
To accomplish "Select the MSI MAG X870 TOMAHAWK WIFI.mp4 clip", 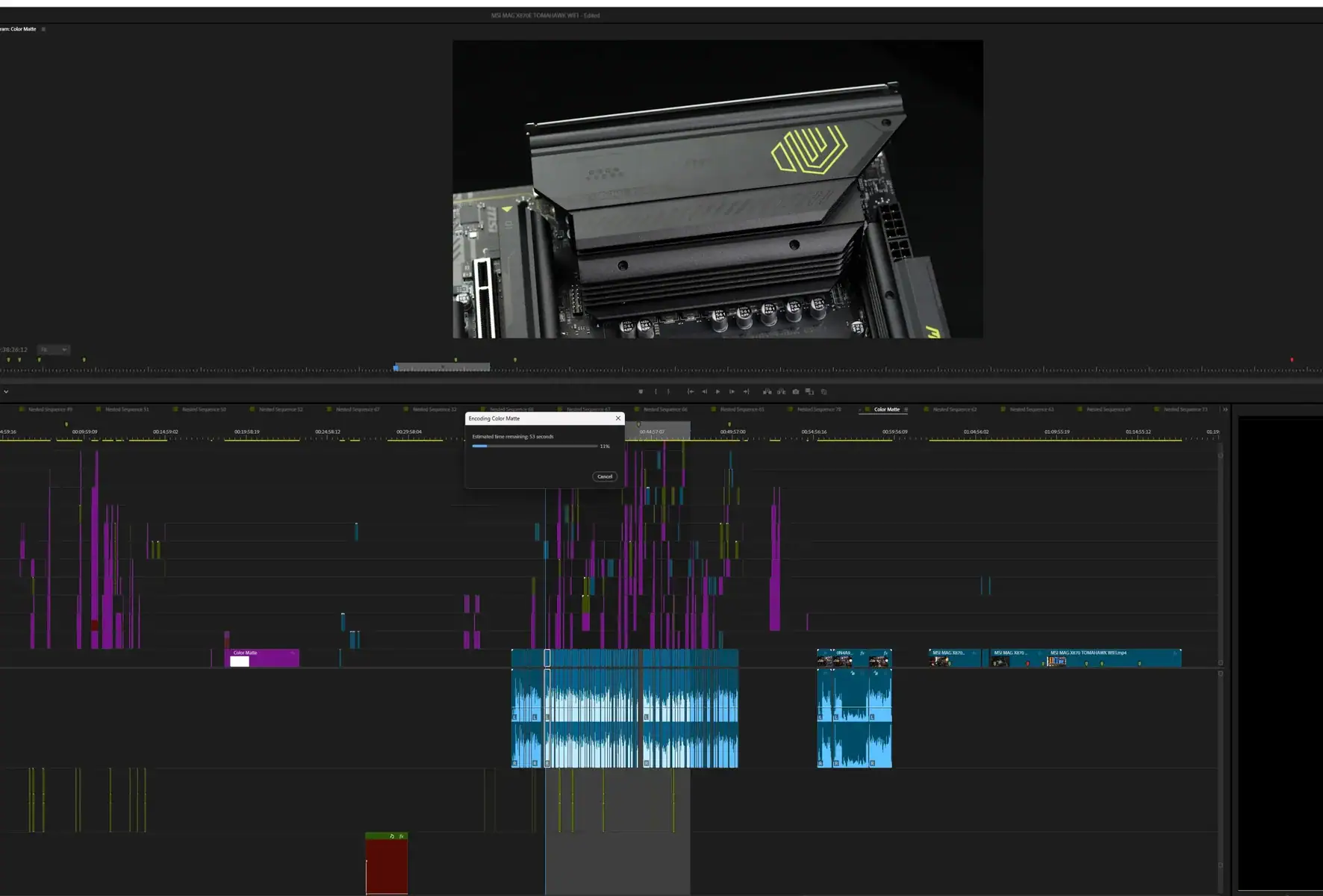I will point(1113,658).
